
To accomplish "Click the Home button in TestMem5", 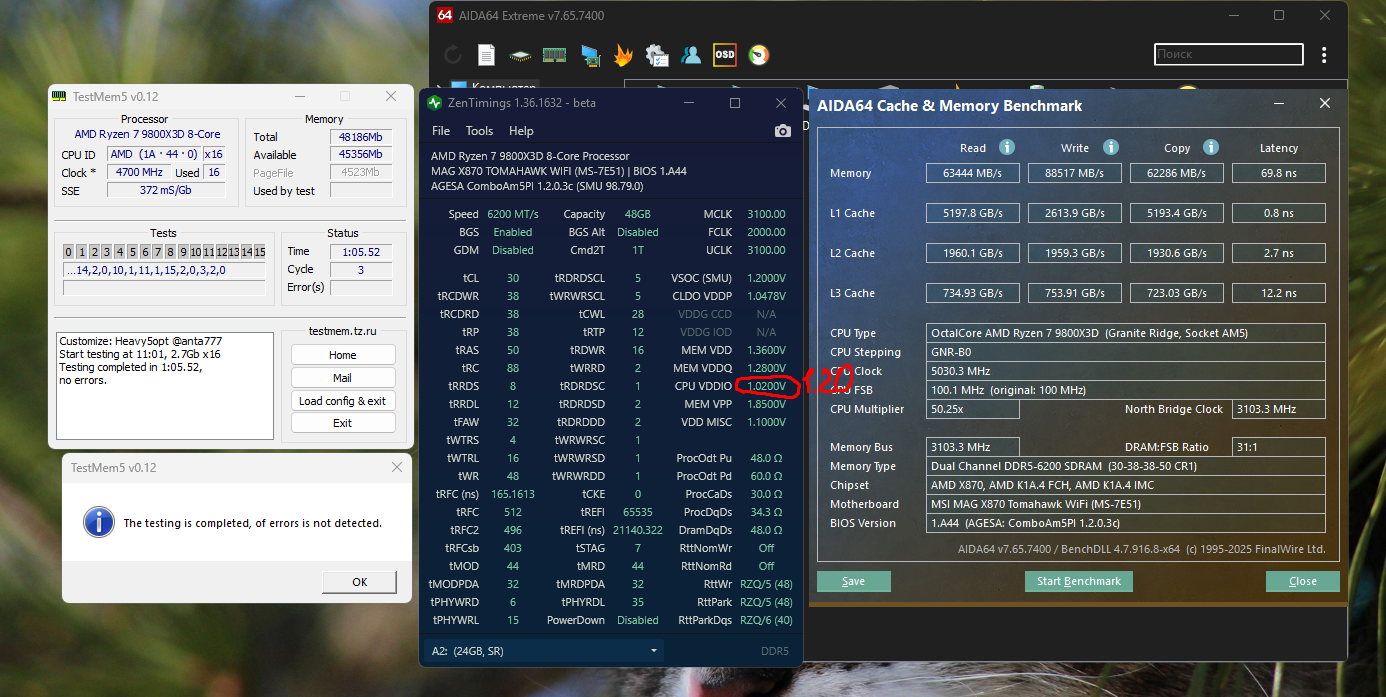I will [343, 355].
